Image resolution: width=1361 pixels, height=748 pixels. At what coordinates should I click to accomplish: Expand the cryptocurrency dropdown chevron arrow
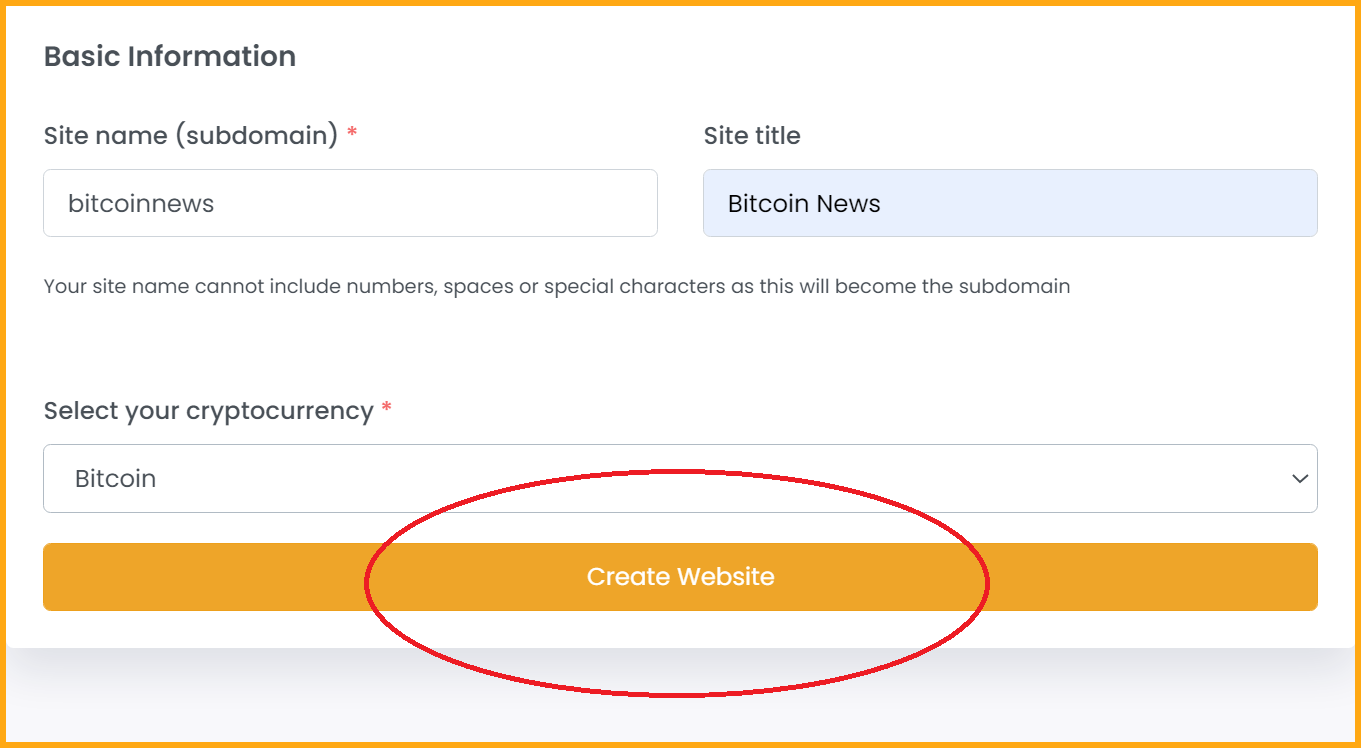(x=1300, y=479)
